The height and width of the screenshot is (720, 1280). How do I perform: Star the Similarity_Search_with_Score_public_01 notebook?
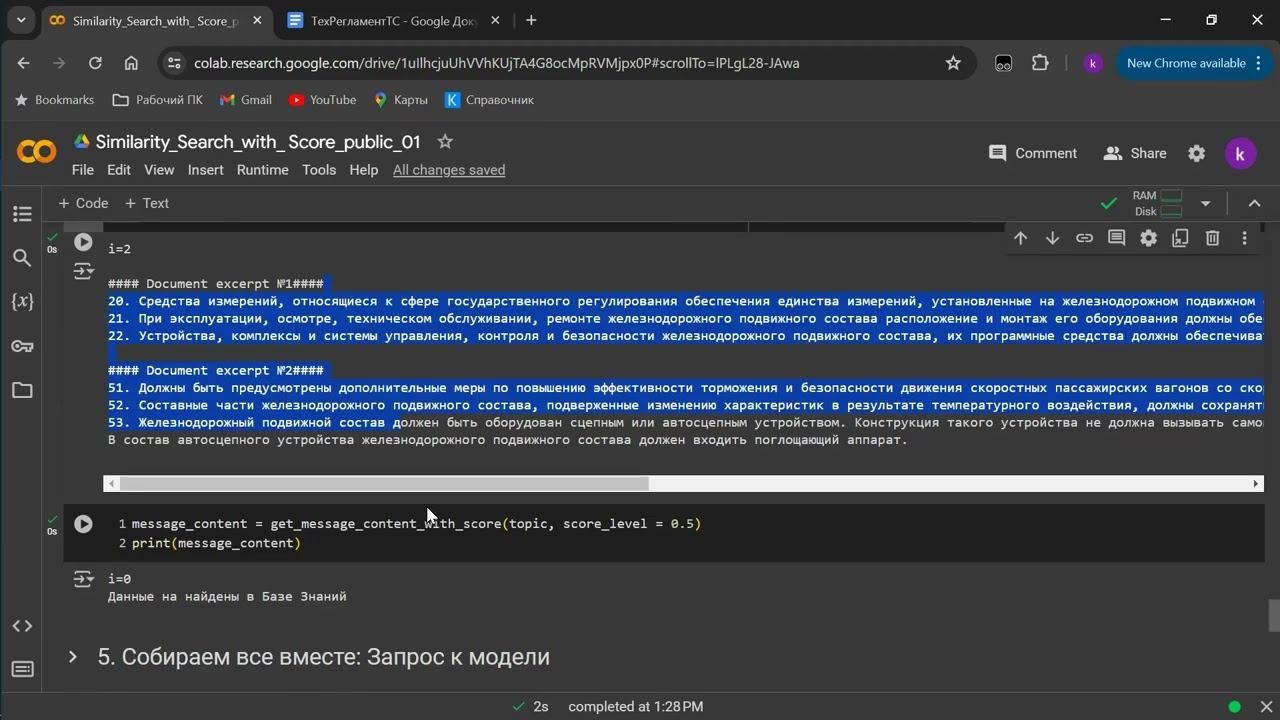[x=445, y=142]
